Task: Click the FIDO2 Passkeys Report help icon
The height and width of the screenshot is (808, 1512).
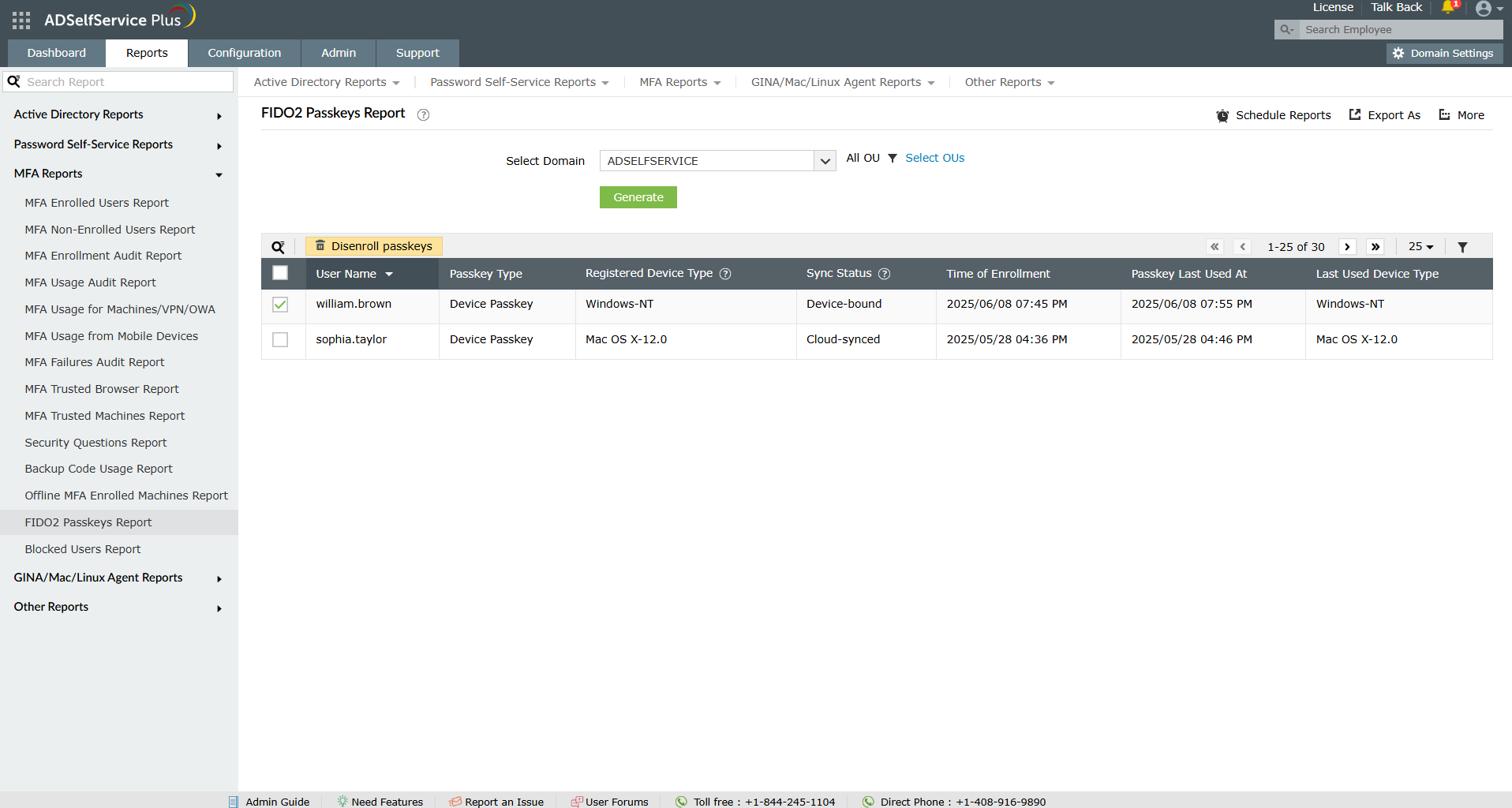Action: (x=423, y=115)
